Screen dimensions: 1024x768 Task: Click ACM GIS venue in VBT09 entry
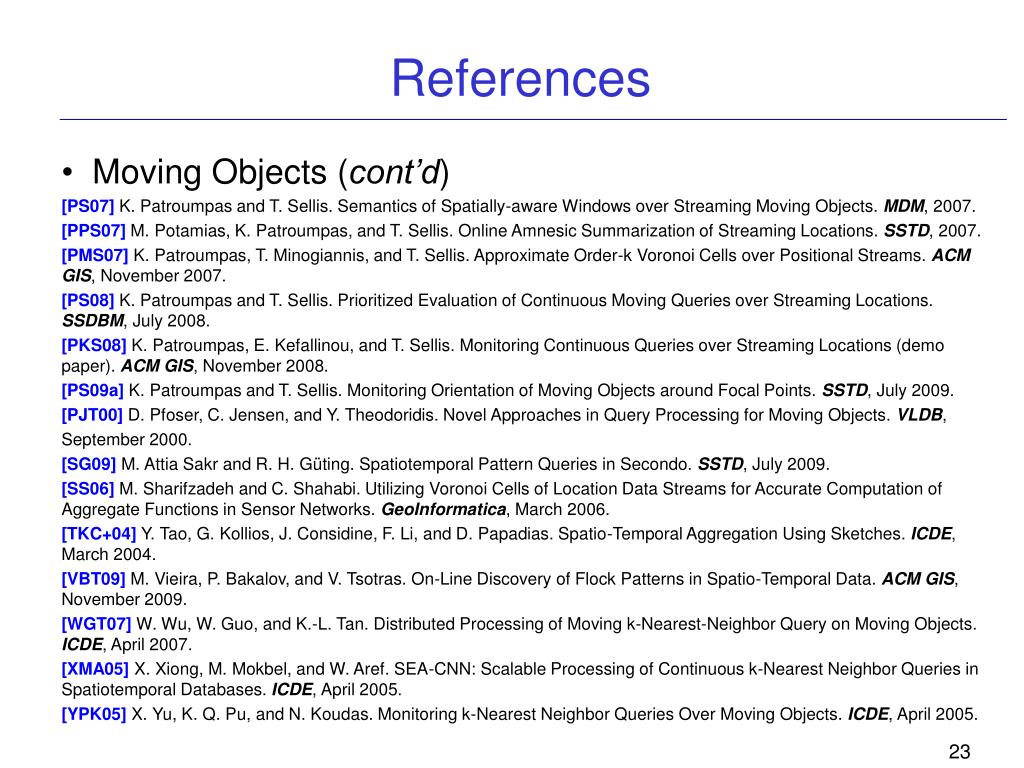click(919, 579)
